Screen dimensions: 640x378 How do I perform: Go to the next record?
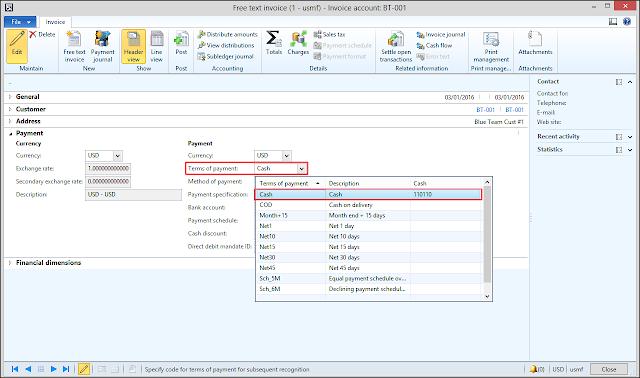53,369
